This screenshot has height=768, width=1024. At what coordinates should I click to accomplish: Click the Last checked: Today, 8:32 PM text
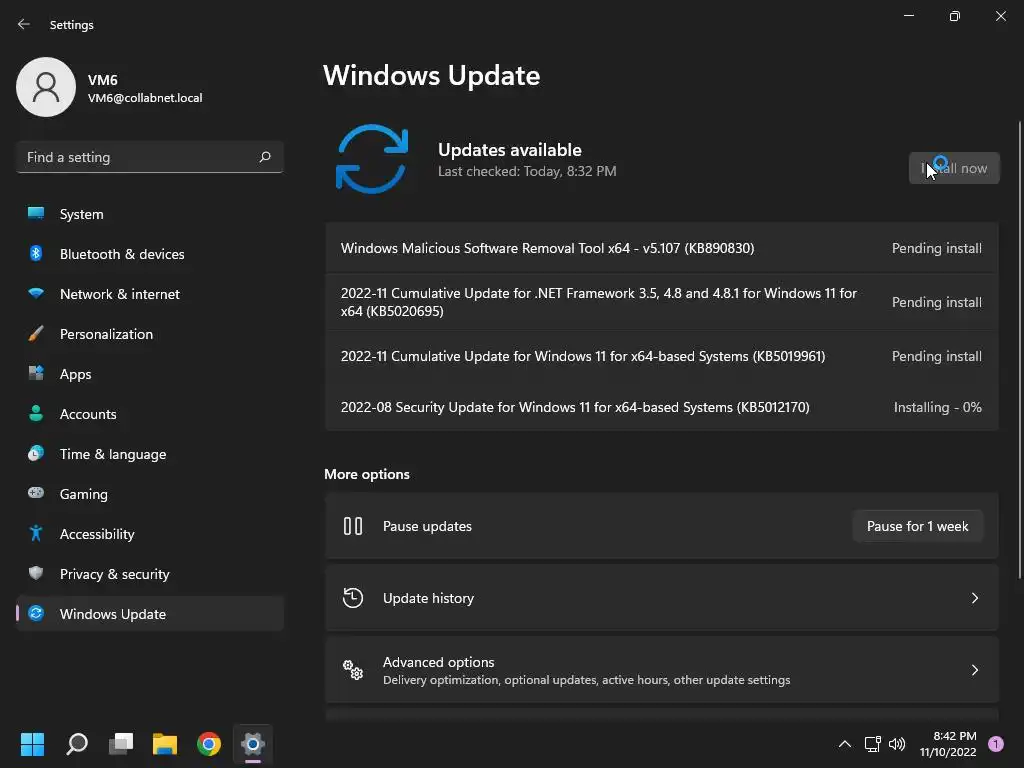pos(527,171)
